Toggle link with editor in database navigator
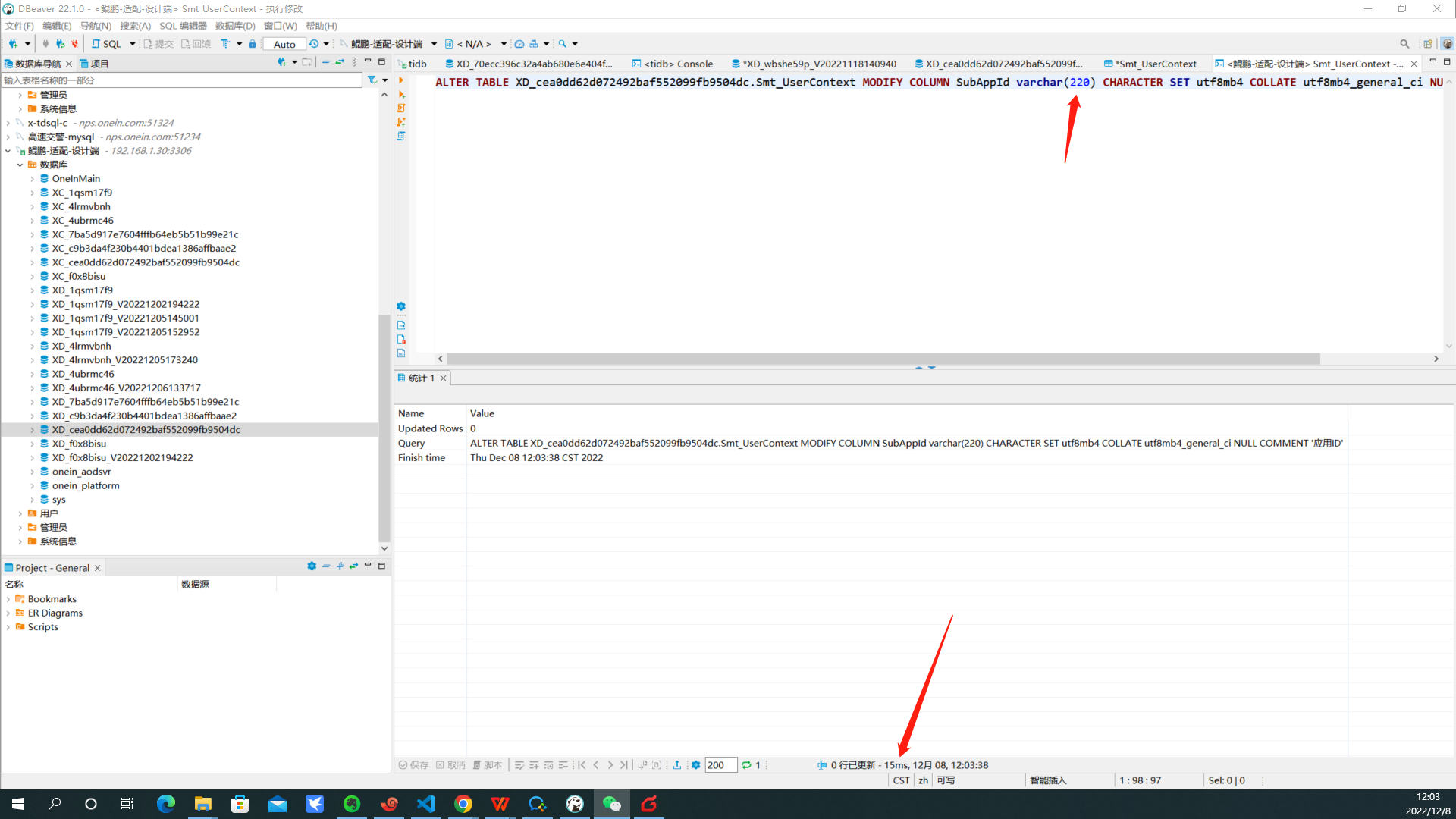 (340, 63)
